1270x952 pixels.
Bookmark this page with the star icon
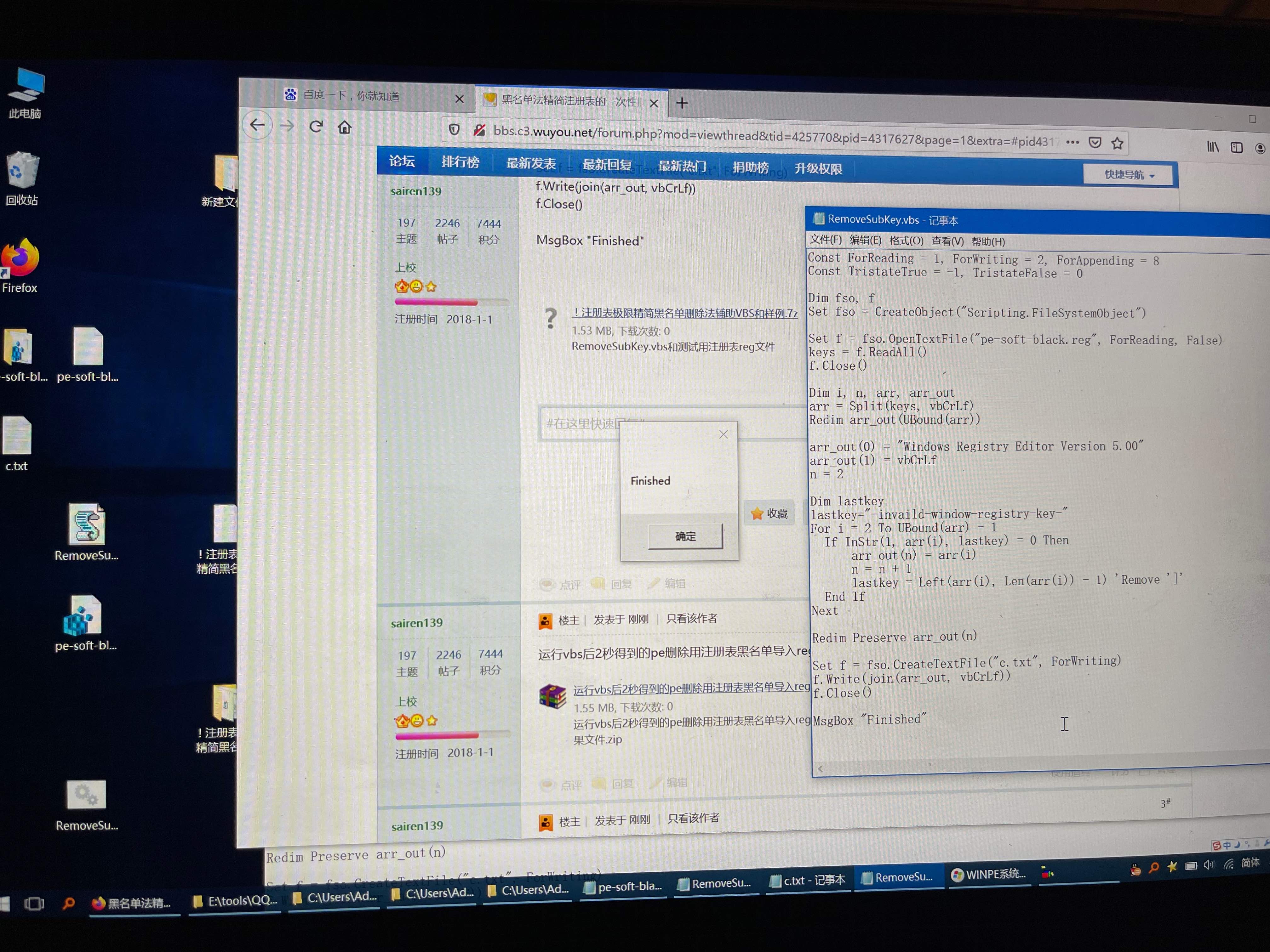pyautogui.click(x=1117, y=144)
